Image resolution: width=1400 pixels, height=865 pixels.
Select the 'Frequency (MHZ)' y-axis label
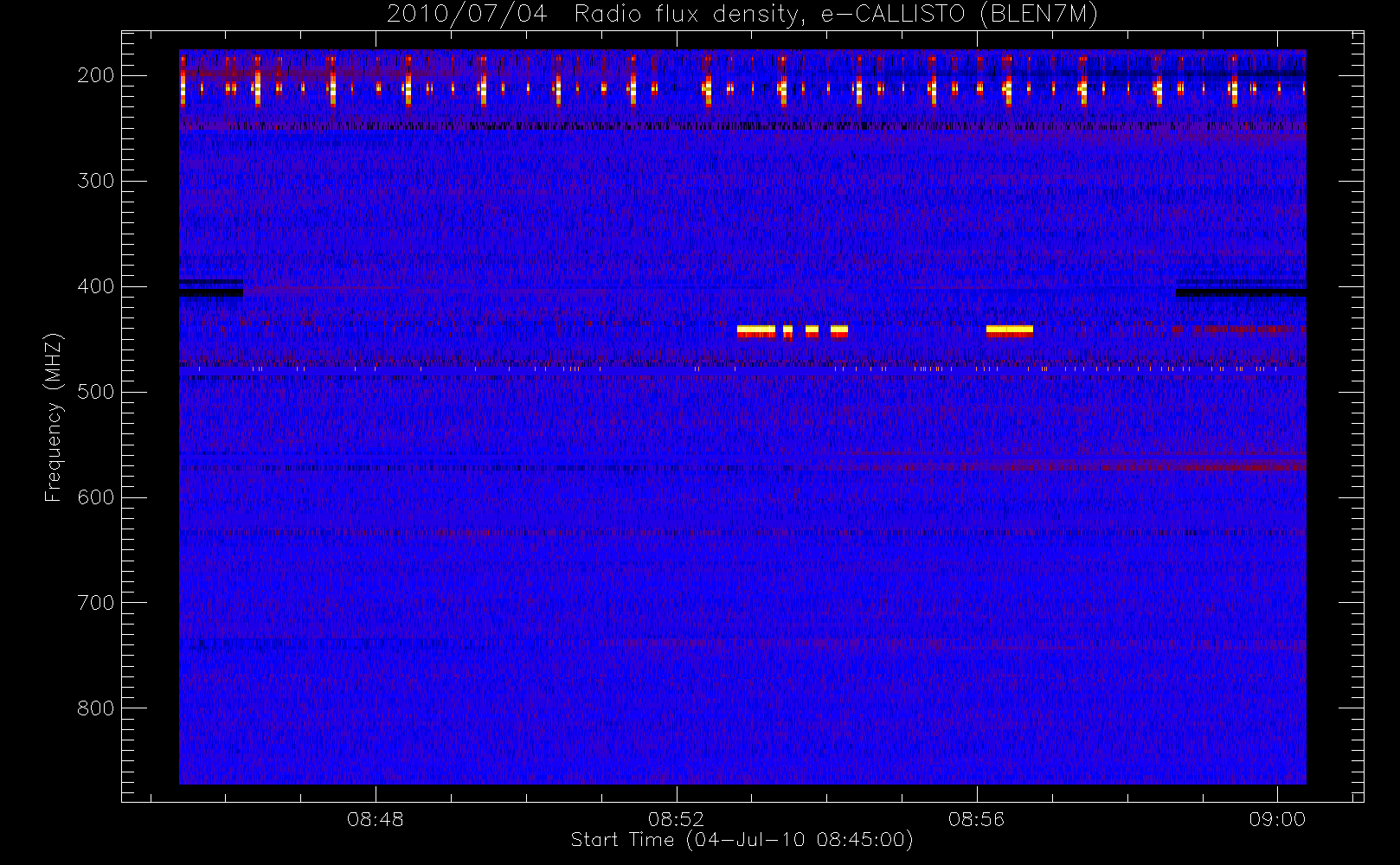54,417
